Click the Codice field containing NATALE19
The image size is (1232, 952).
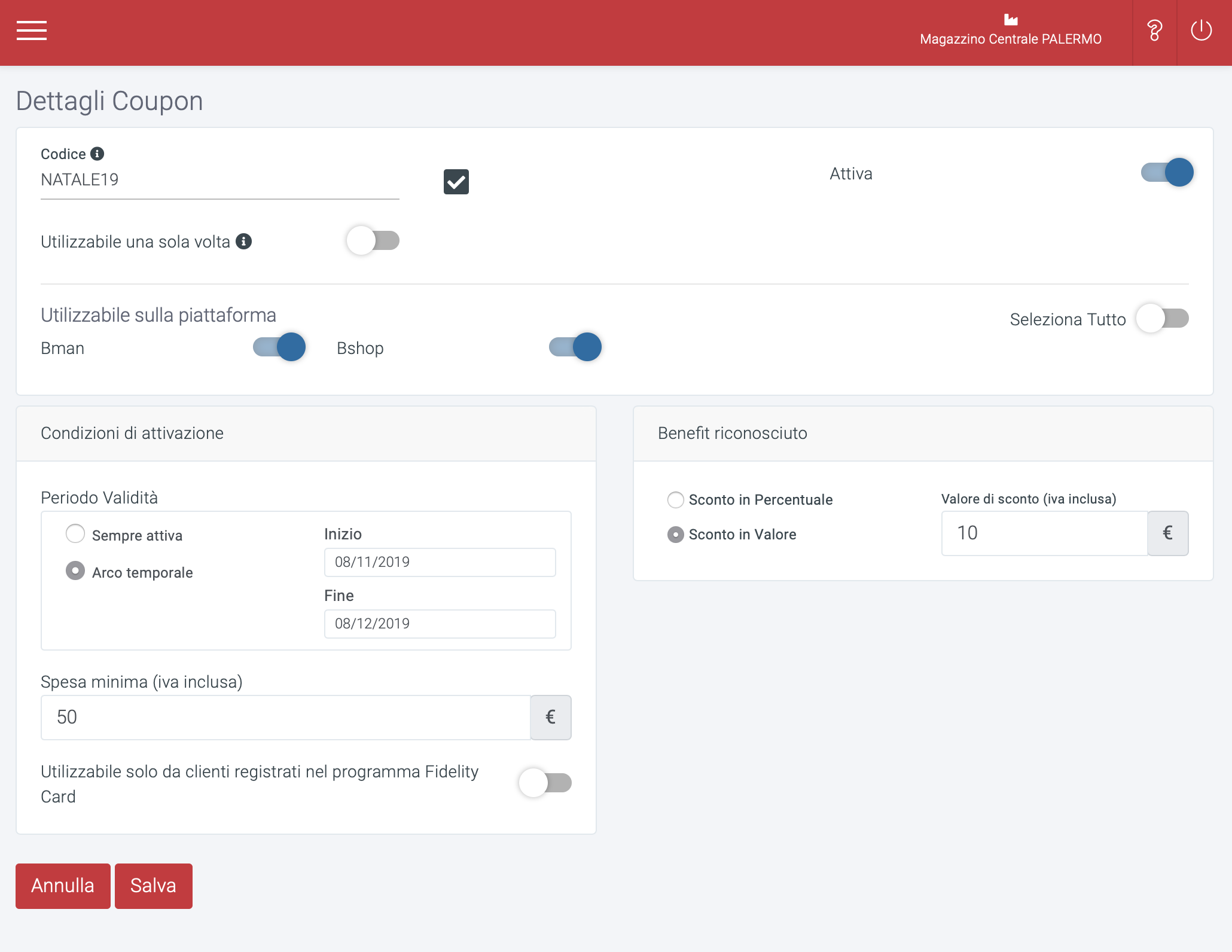pos(220,181)
